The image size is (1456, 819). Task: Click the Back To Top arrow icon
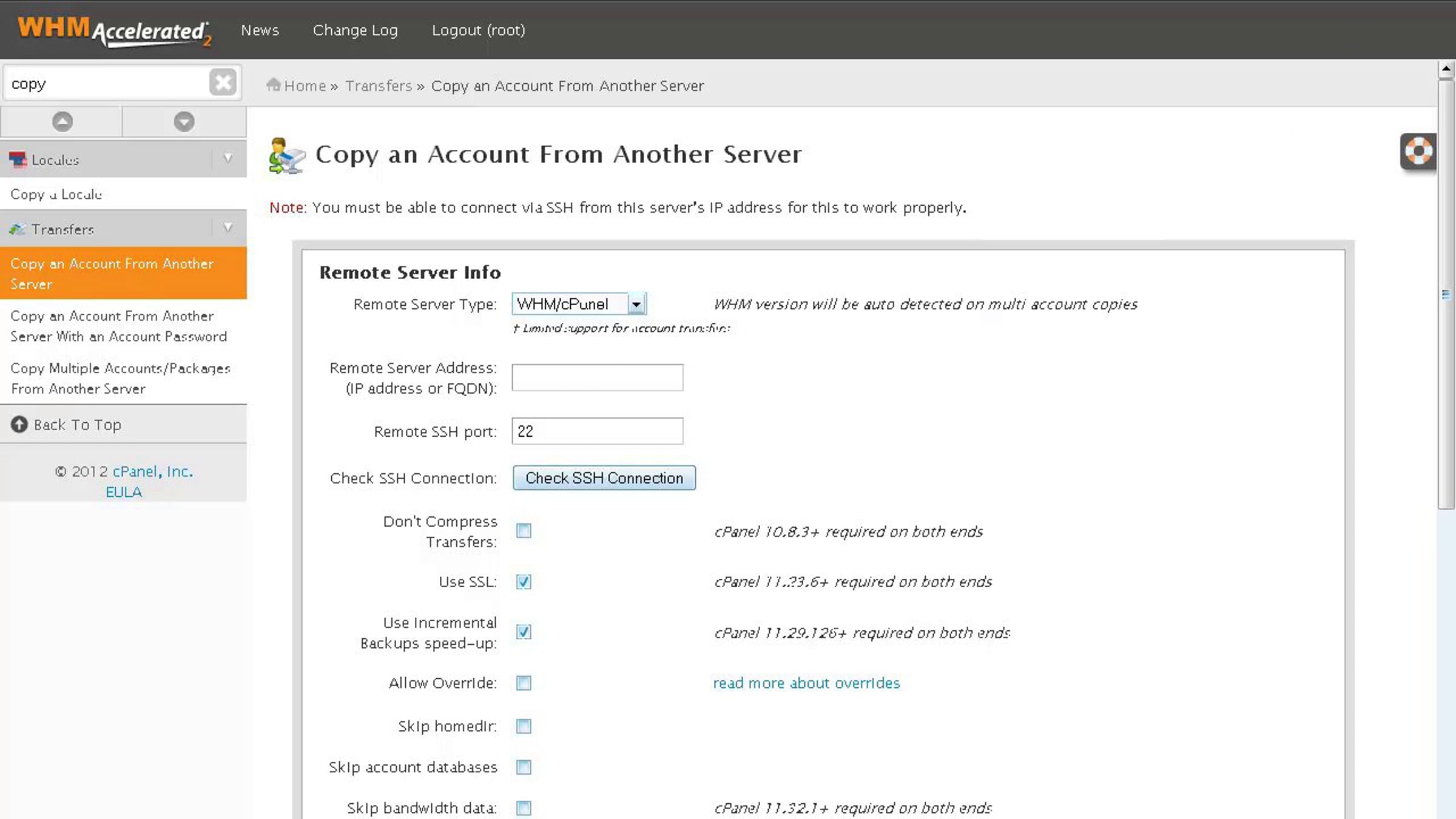[19, 424]
